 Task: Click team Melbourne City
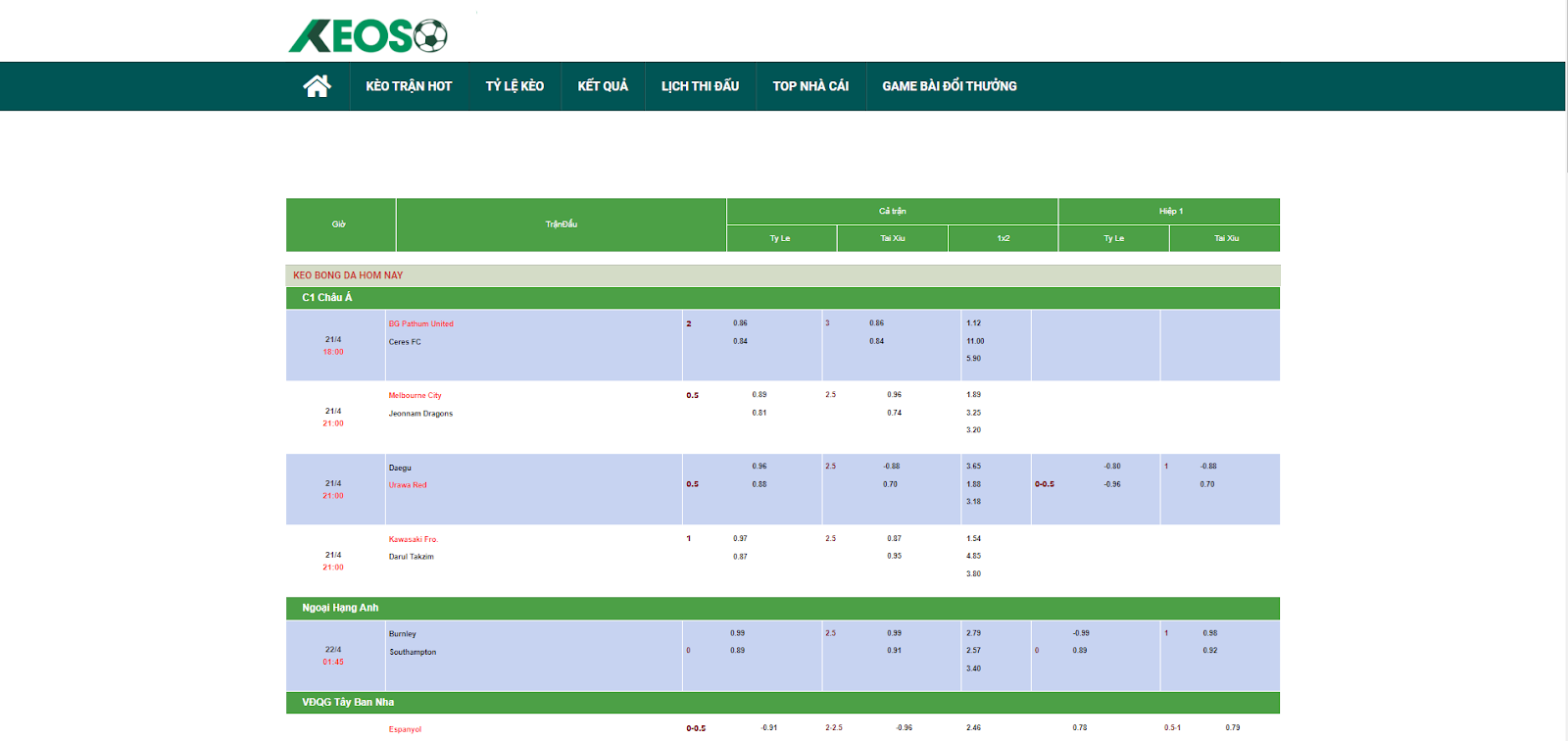tap(415, 396)
